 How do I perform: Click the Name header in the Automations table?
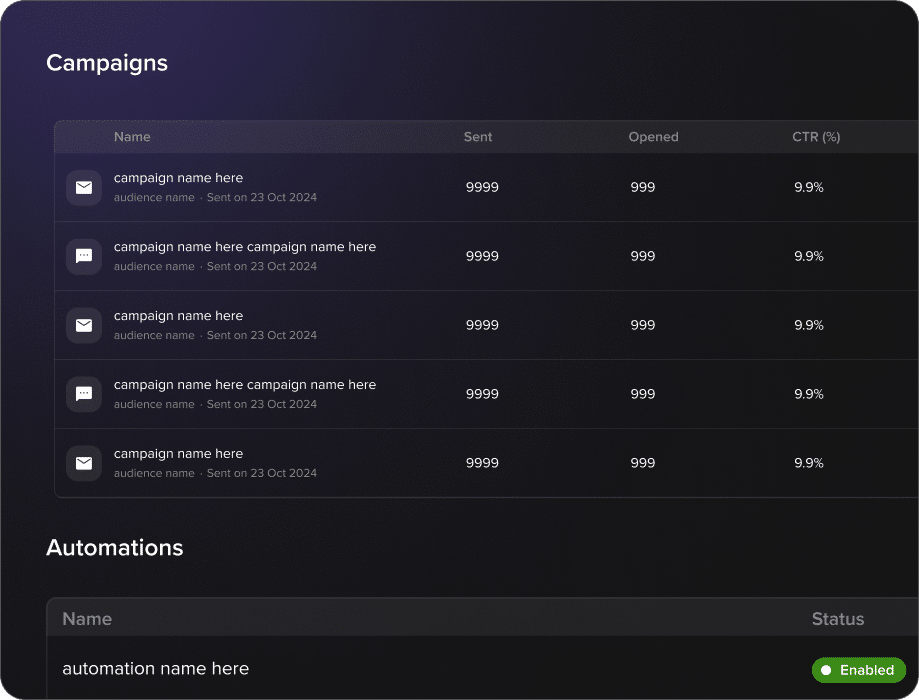87,619
